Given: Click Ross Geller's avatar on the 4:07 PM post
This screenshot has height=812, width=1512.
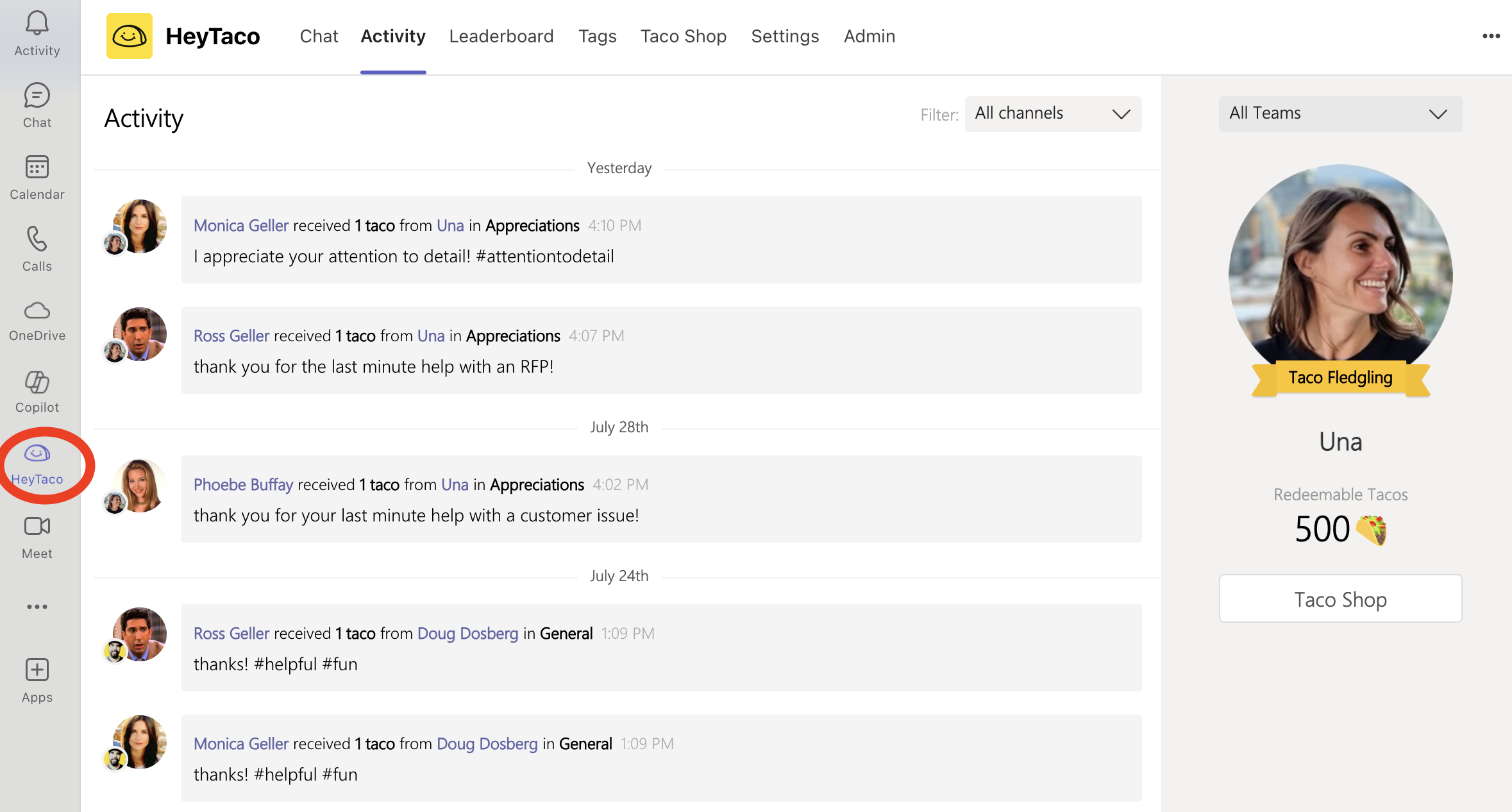Looking at the screenshot, I should tap(140, 334).
